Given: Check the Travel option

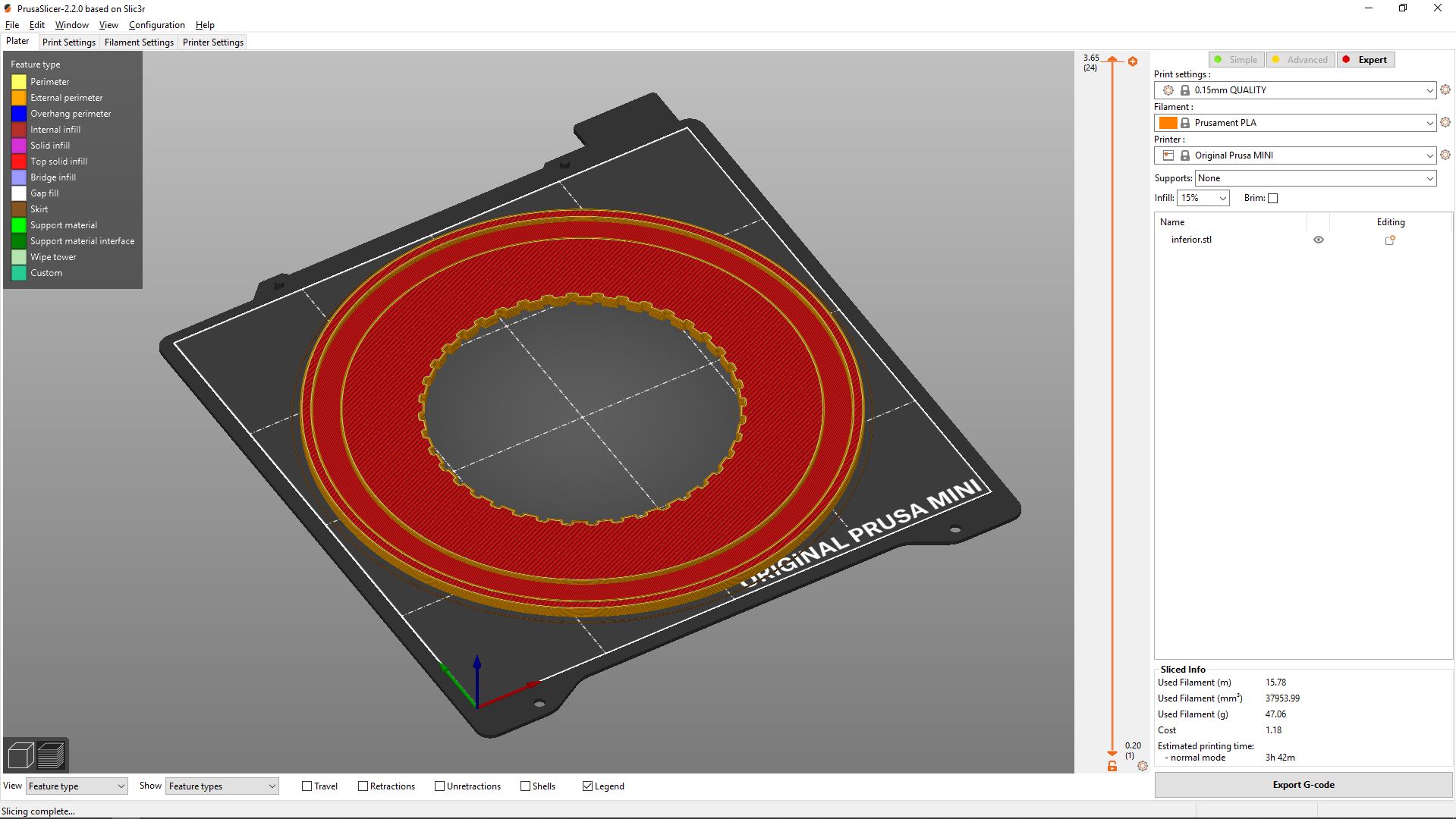Looking at the screenshot, I should click(306, 786).
